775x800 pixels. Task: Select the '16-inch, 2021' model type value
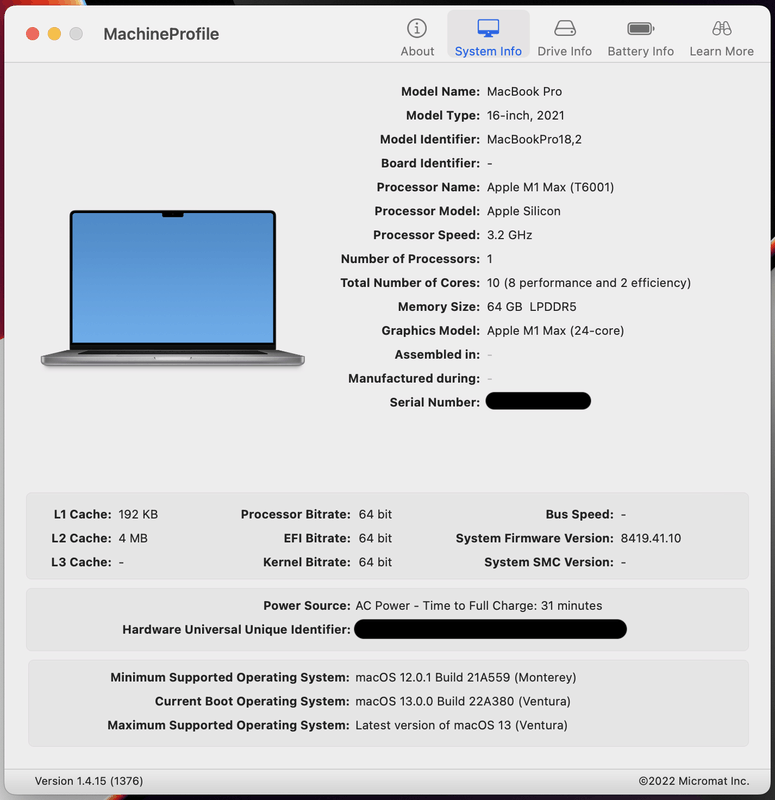[526, 115]
